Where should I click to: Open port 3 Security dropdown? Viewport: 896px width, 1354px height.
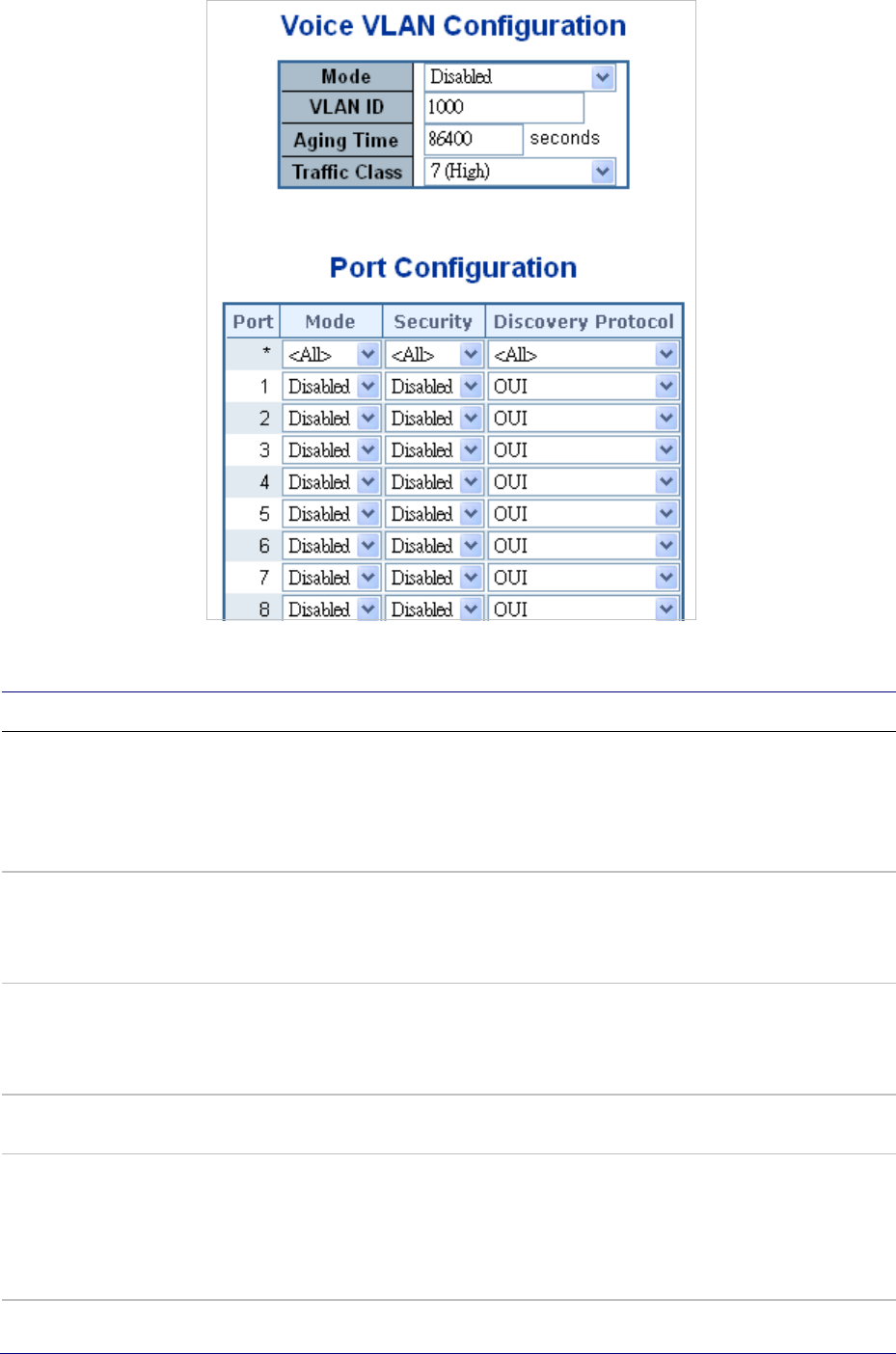click(x=435, y=450)
